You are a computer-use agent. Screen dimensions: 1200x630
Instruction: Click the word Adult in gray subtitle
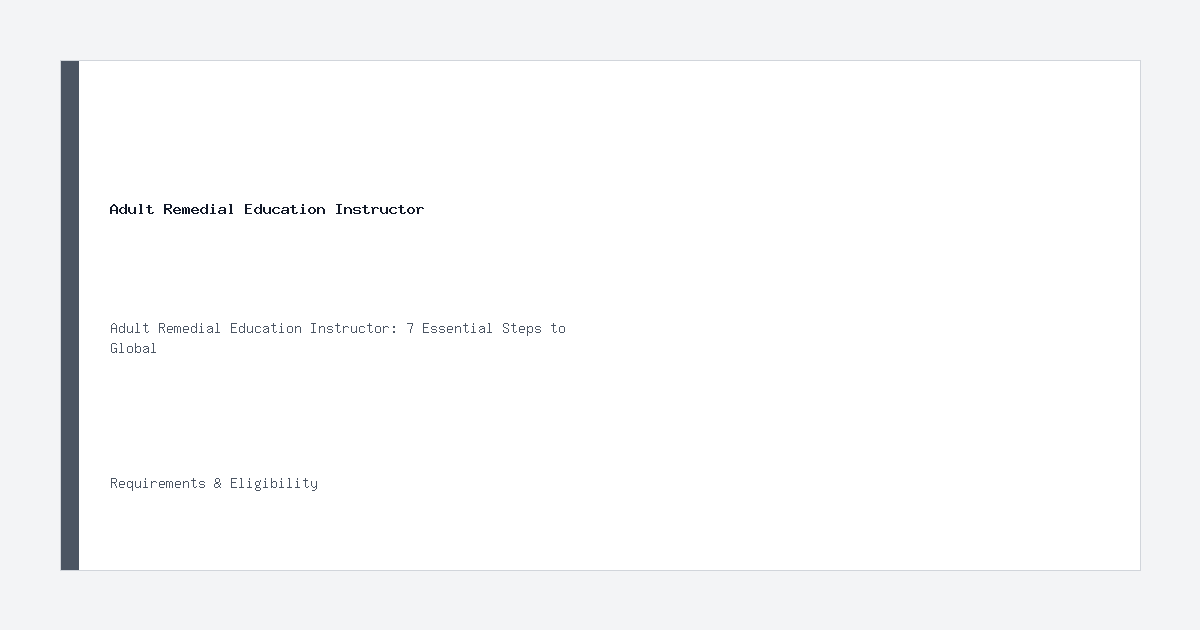coord(130,328)
